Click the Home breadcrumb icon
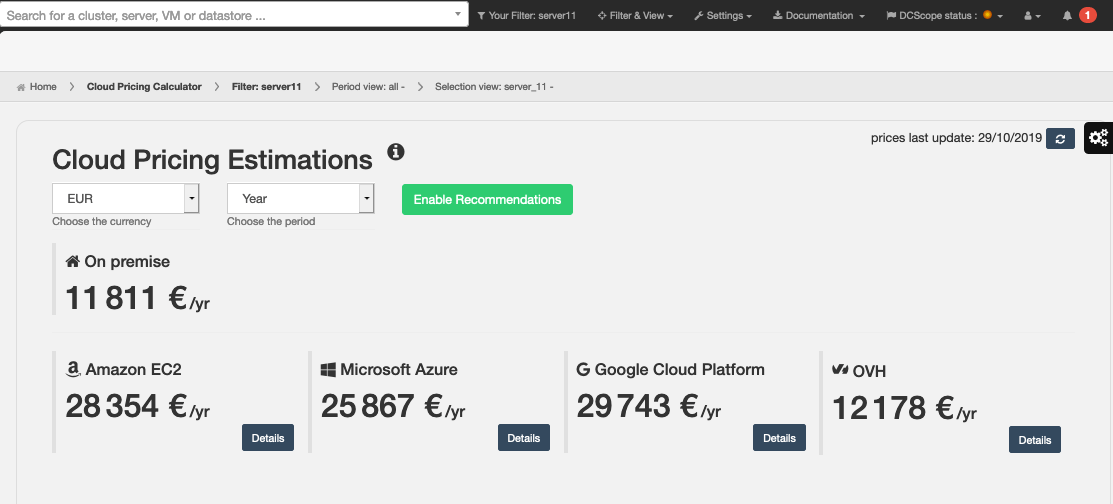Screen dimensions: 1113x504 pos(21,87)
